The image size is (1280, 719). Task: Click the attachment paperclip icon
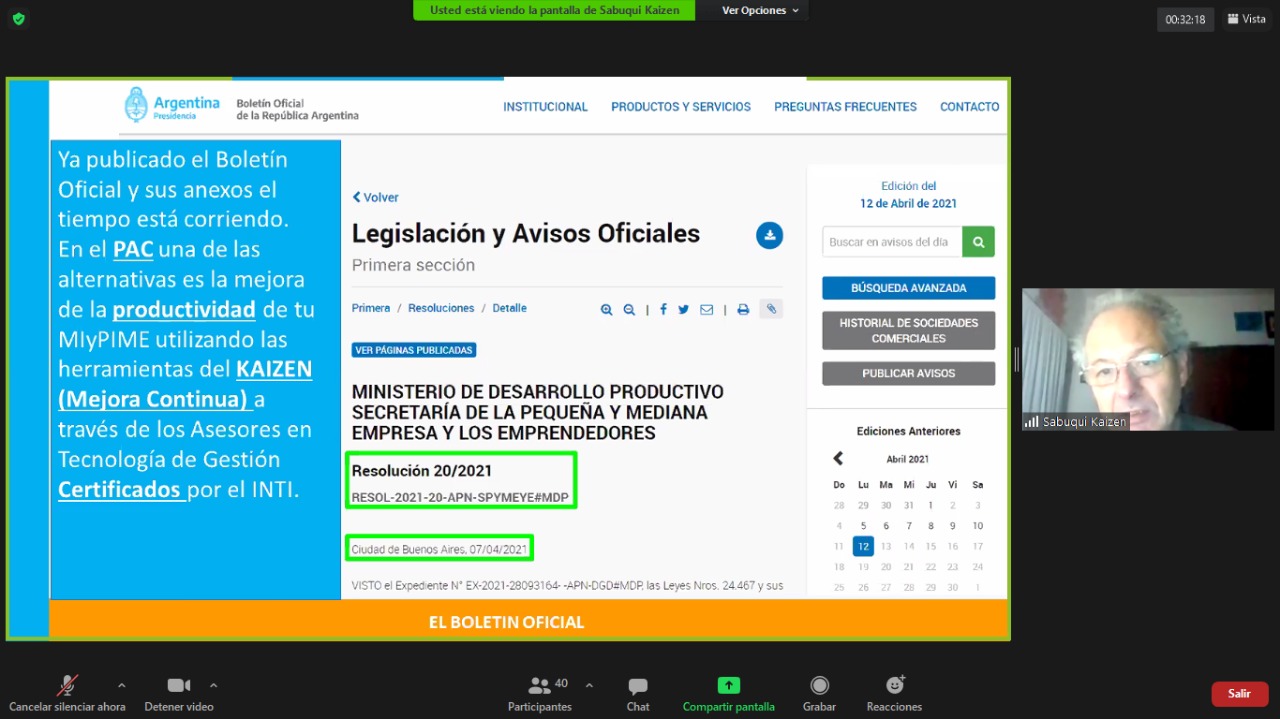[770, 309]
